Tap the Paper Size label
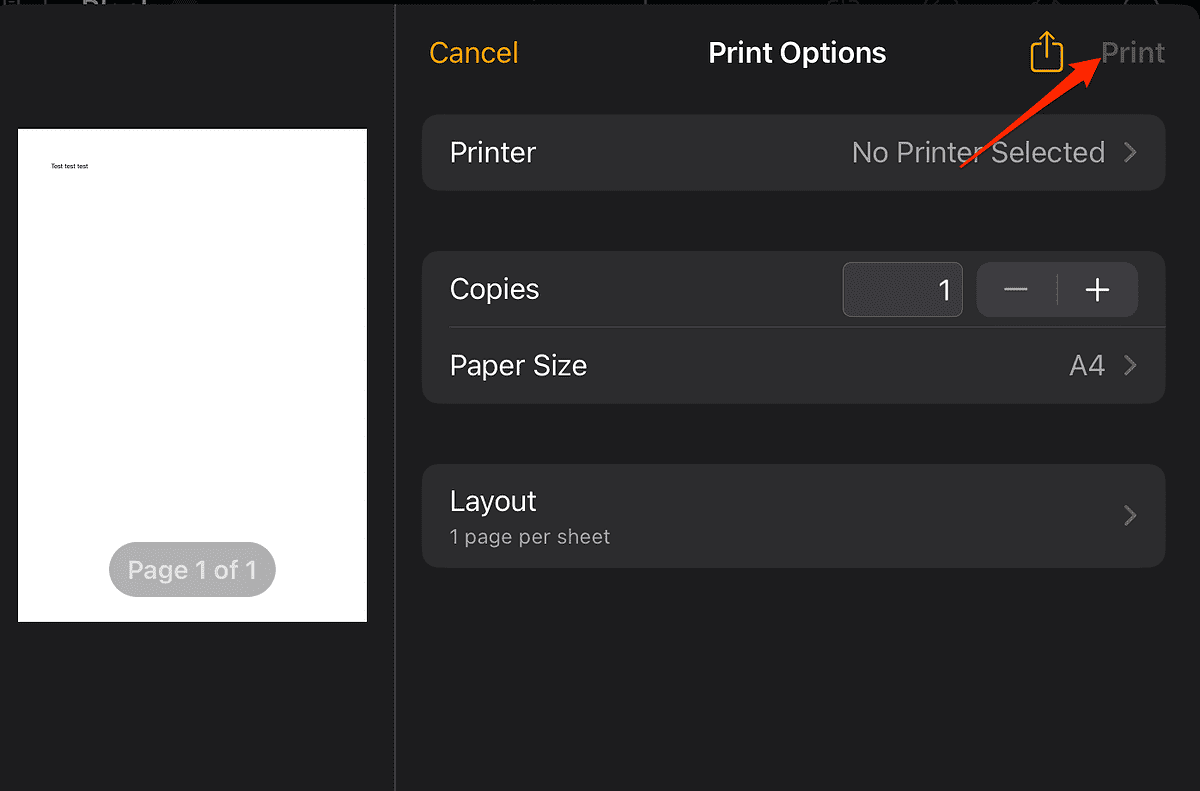The image size is (1200, 791). coord(518,365)
